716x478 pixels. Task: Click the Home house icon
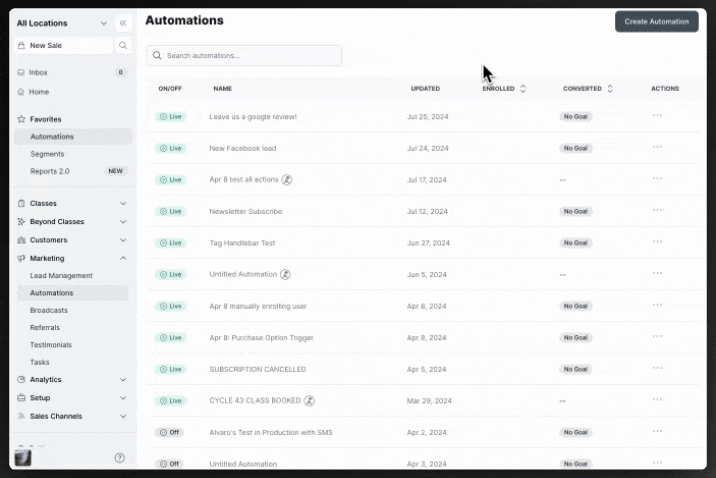coord(21,92)
